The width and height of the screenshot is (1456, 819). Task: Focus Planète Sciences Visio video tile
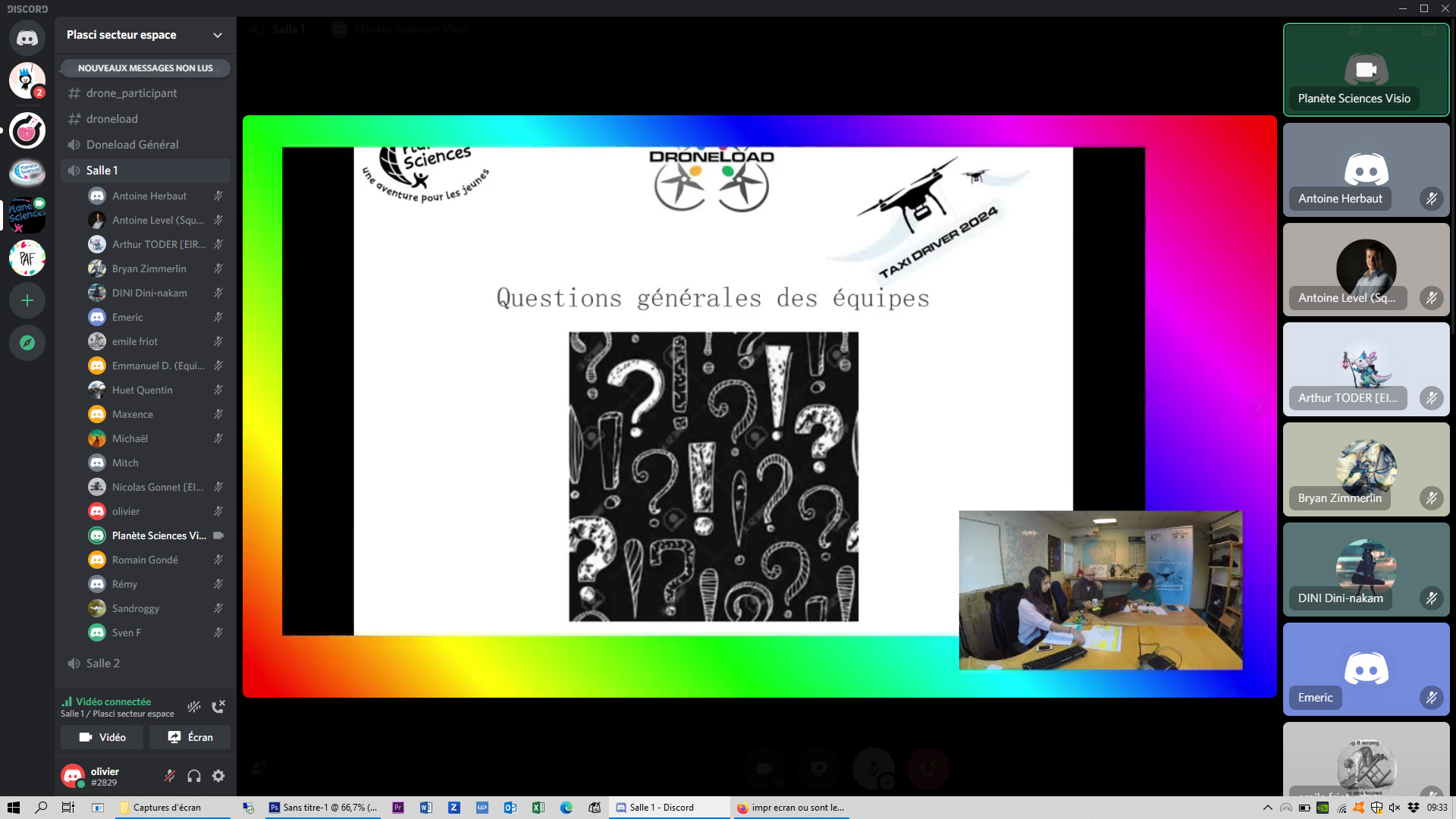coord(1366,70)
